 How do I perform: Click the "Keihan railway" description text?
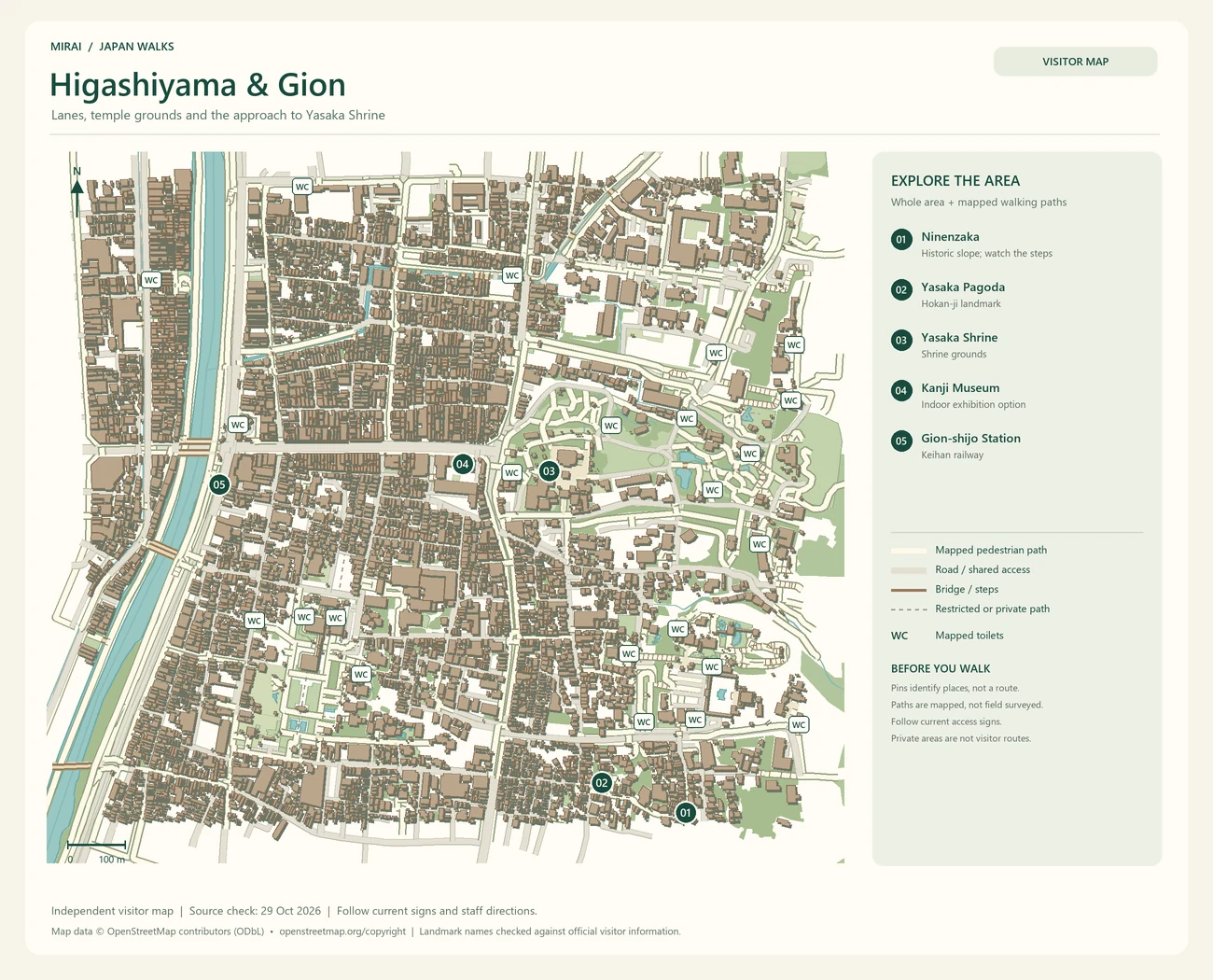click(x=952, y=455)
